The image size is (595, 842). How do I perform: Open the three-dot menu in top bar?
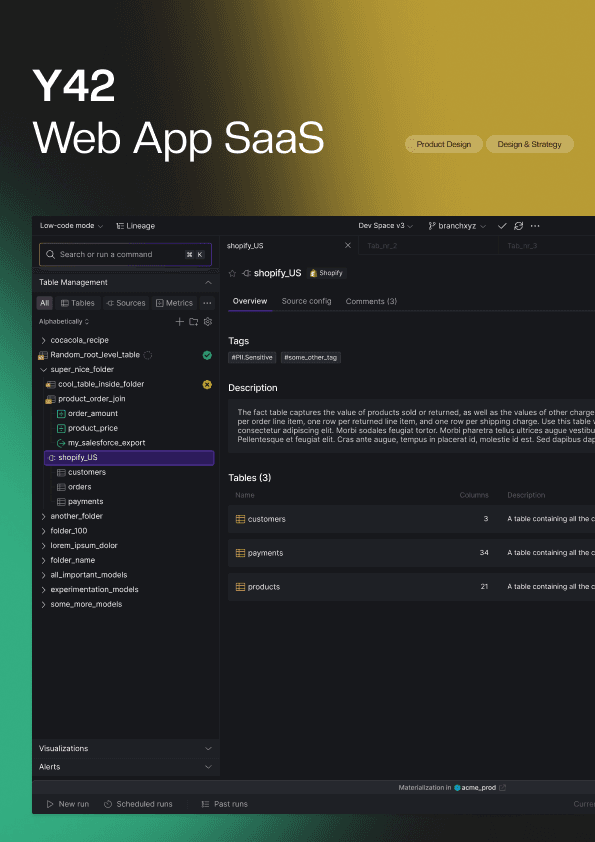pyautogui.click(x=535, y=226)
